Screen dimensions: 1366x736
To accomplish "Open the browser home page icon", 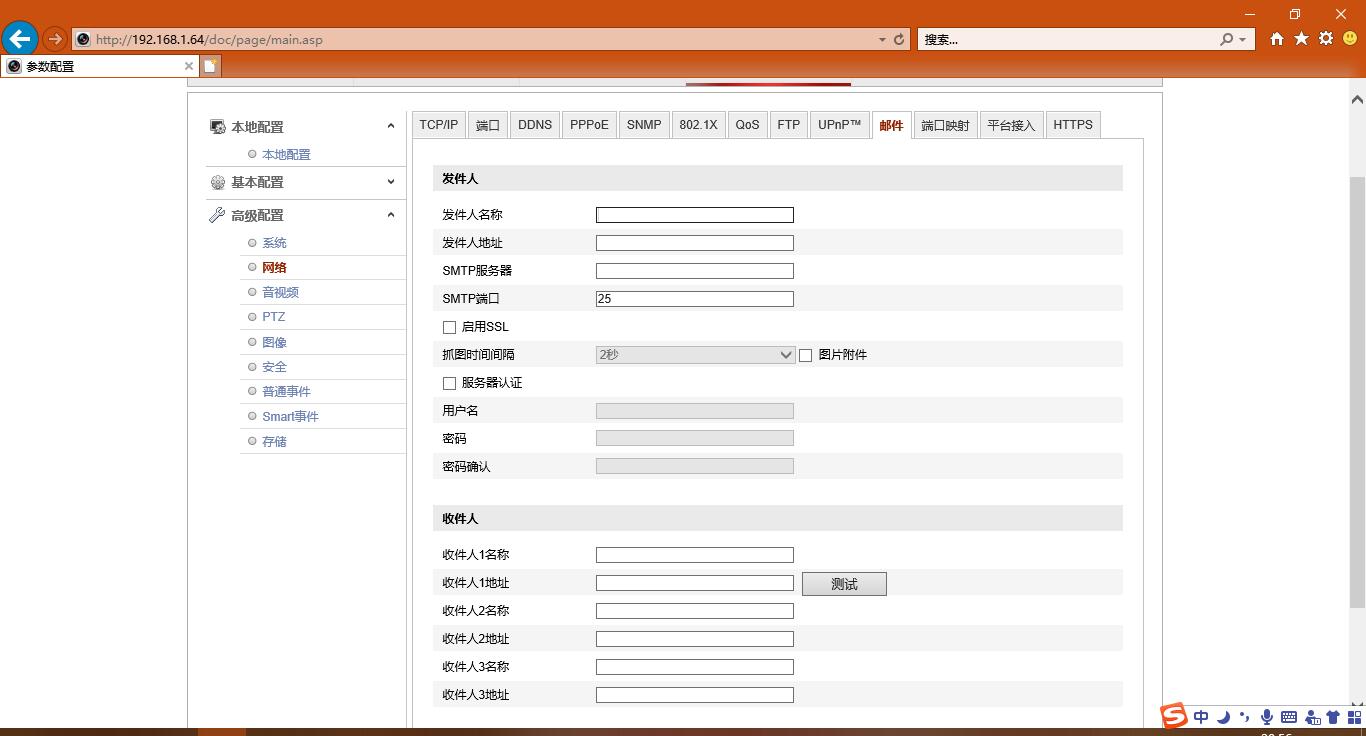I will [1277, 39].
